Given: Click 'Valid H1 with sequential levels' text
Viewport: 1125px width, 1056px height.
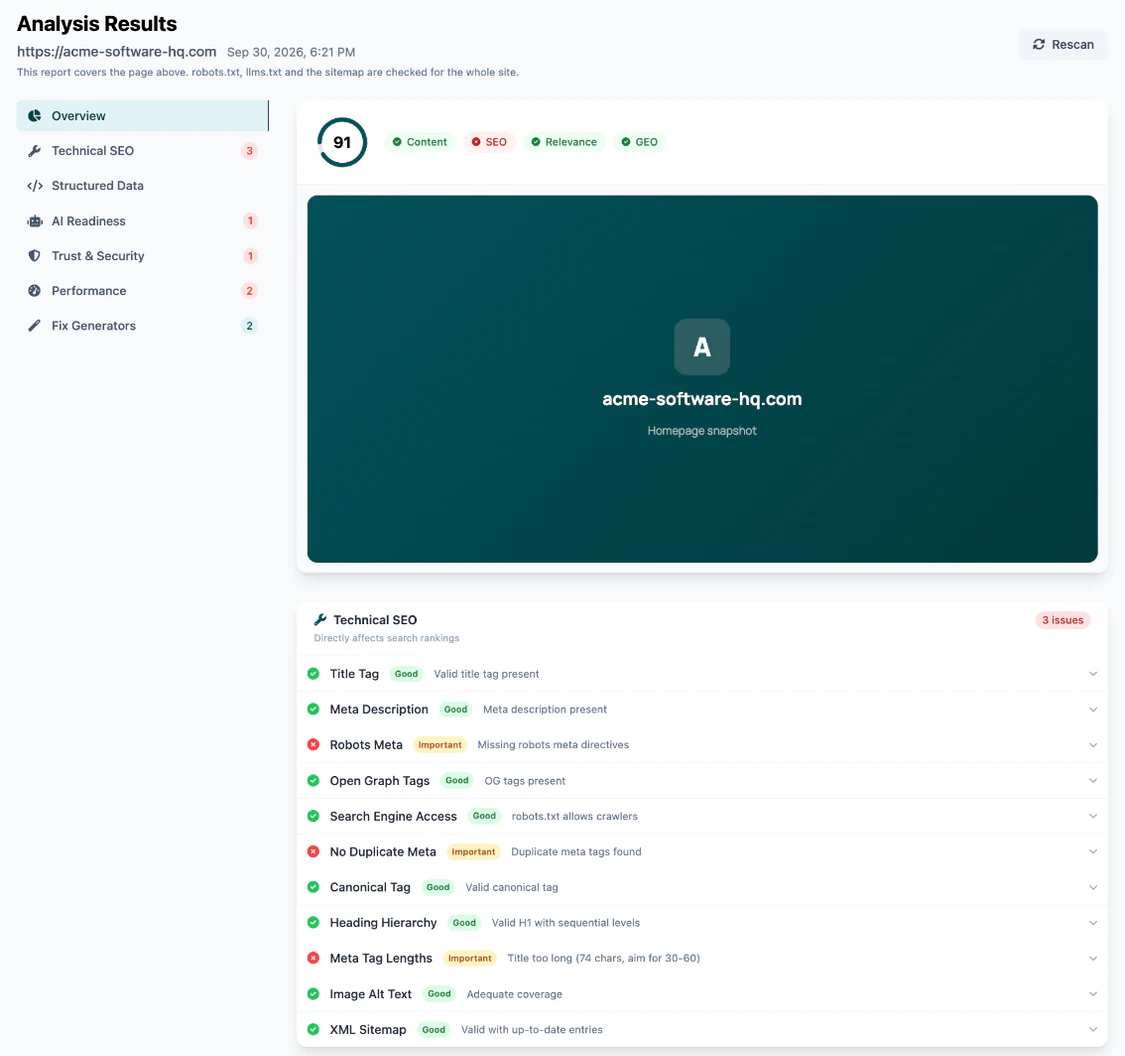Looking at the screenshot, I should coord(565,923).
